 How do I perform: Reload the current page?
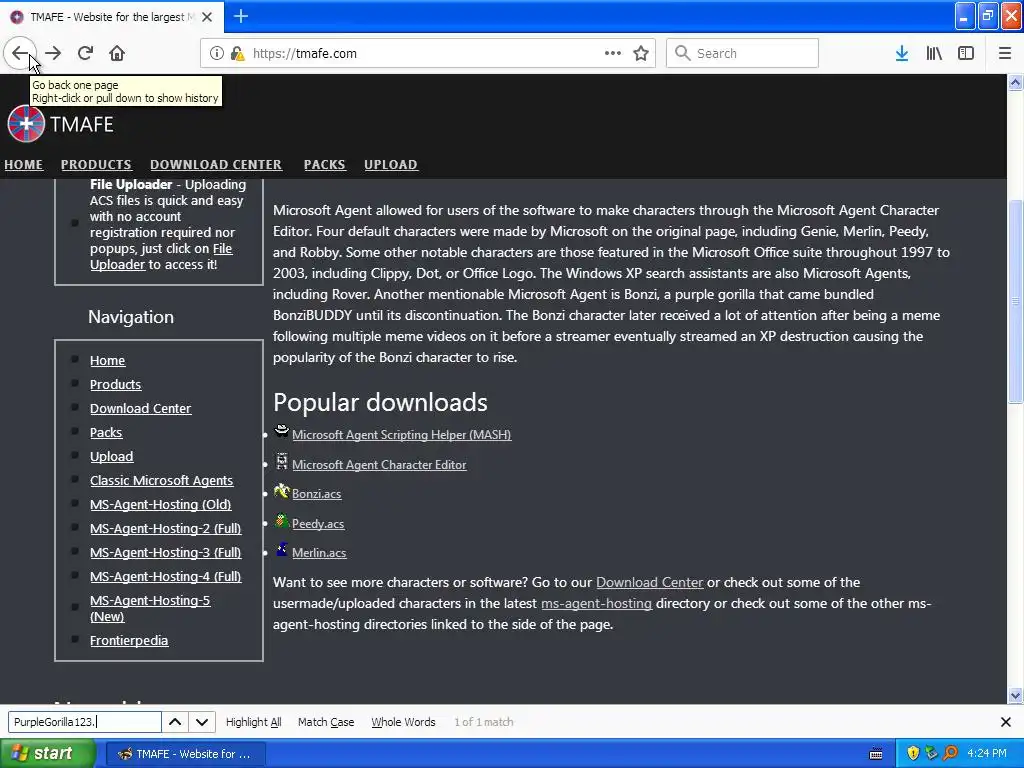pyautogui.click(x=85, y=53)
